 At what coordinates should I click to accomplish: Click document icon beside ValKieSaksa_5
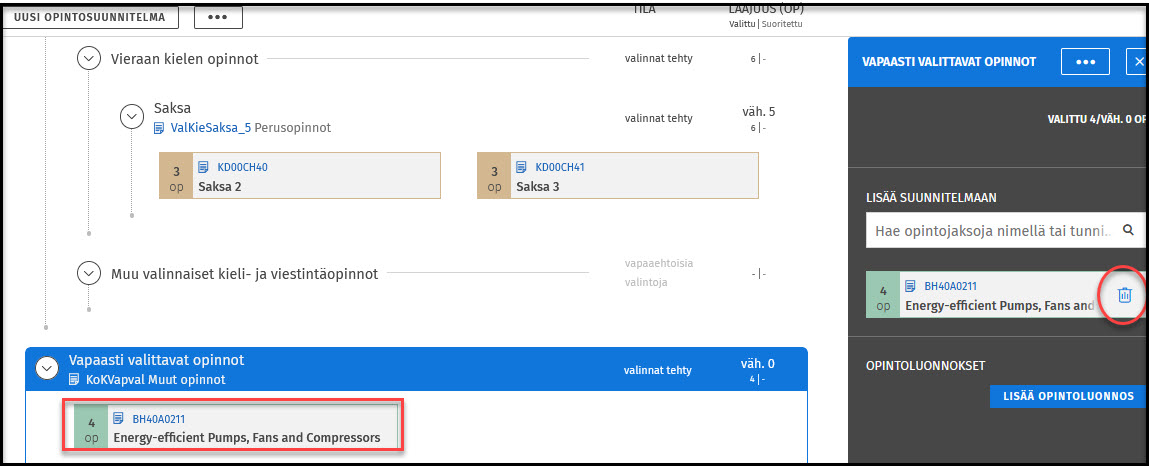159,128
